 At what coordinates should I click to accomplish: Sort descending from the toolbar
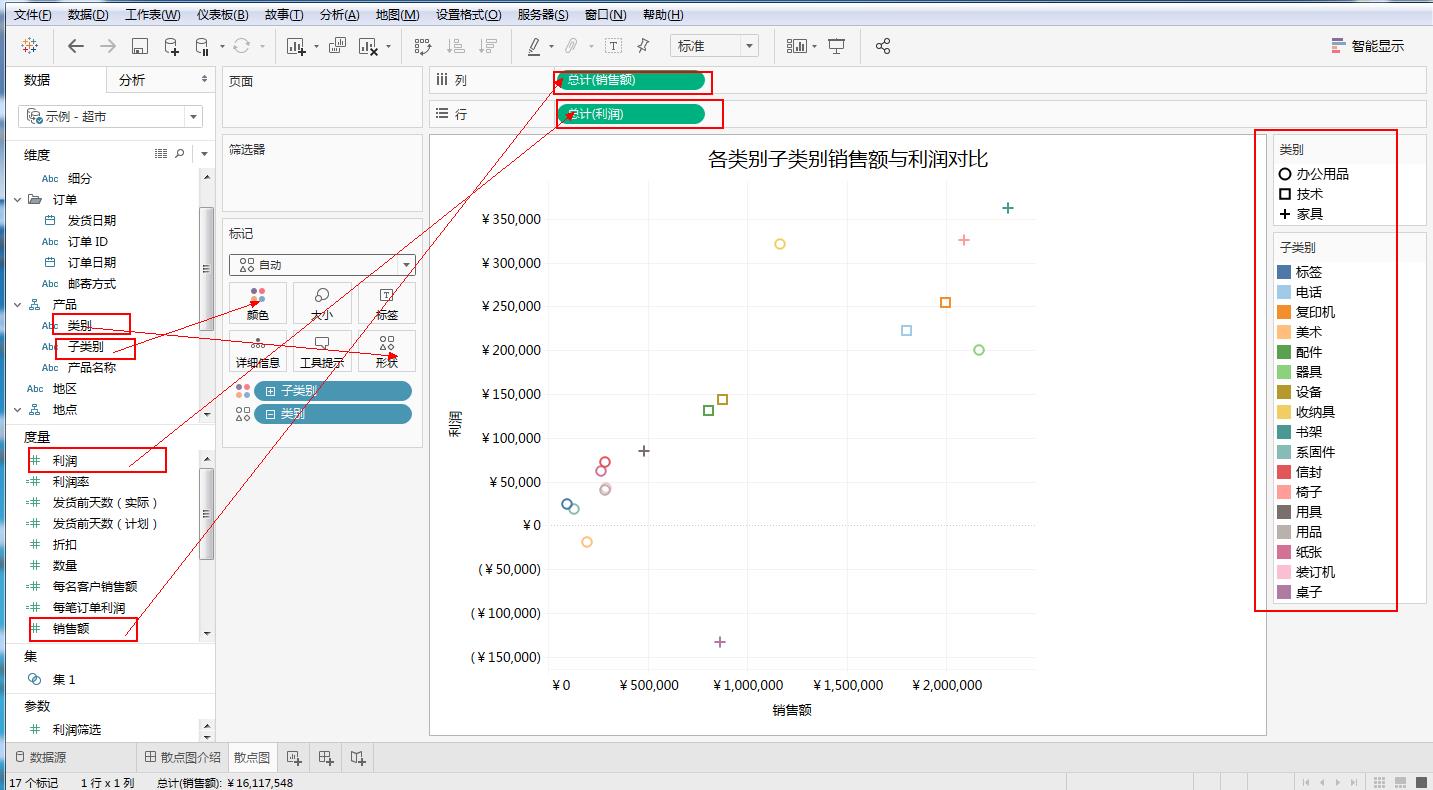point(488,46)
